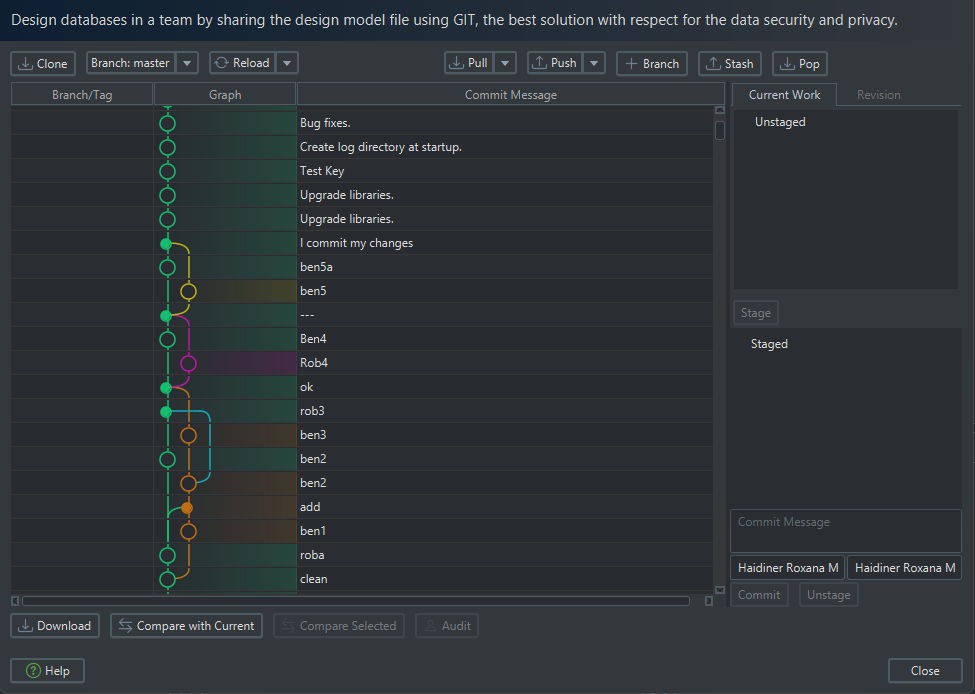Open the Help button

pos(47,670)
